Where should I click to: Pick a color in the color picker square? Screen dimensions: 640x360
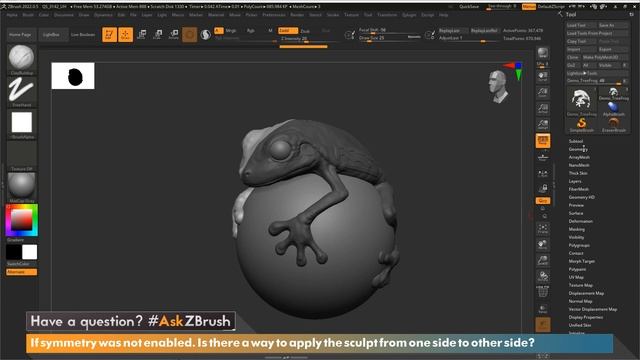[22, 220]
